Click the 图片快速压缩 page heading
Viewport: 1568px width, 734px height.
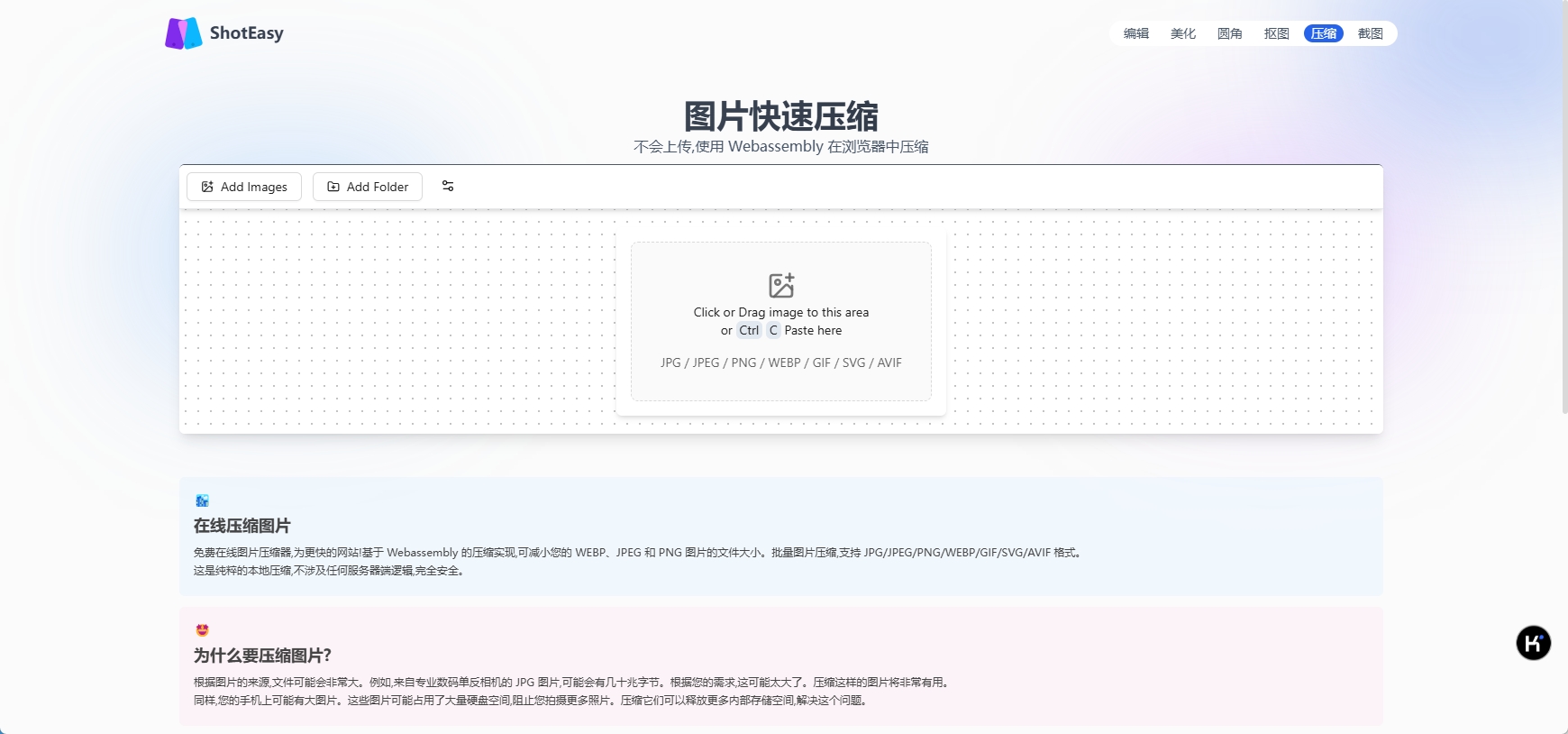point(781,116)
